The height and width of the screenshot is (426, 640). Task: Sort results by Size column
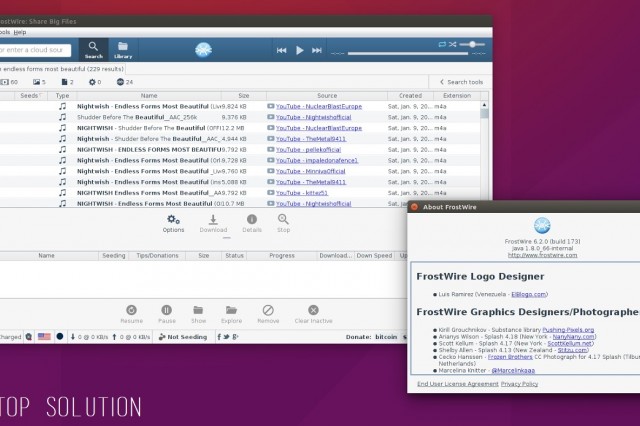pos(244,95)
